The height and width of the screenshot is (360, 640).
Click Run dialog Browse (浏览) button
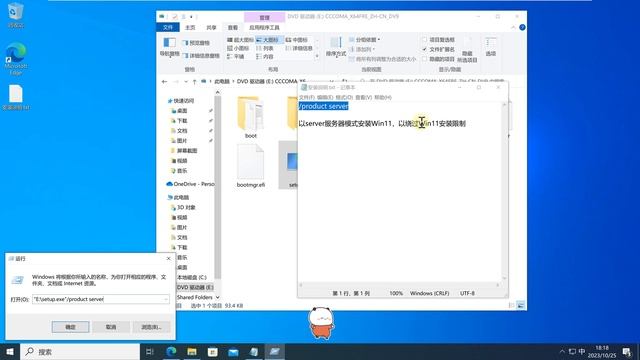coord(151,327)
